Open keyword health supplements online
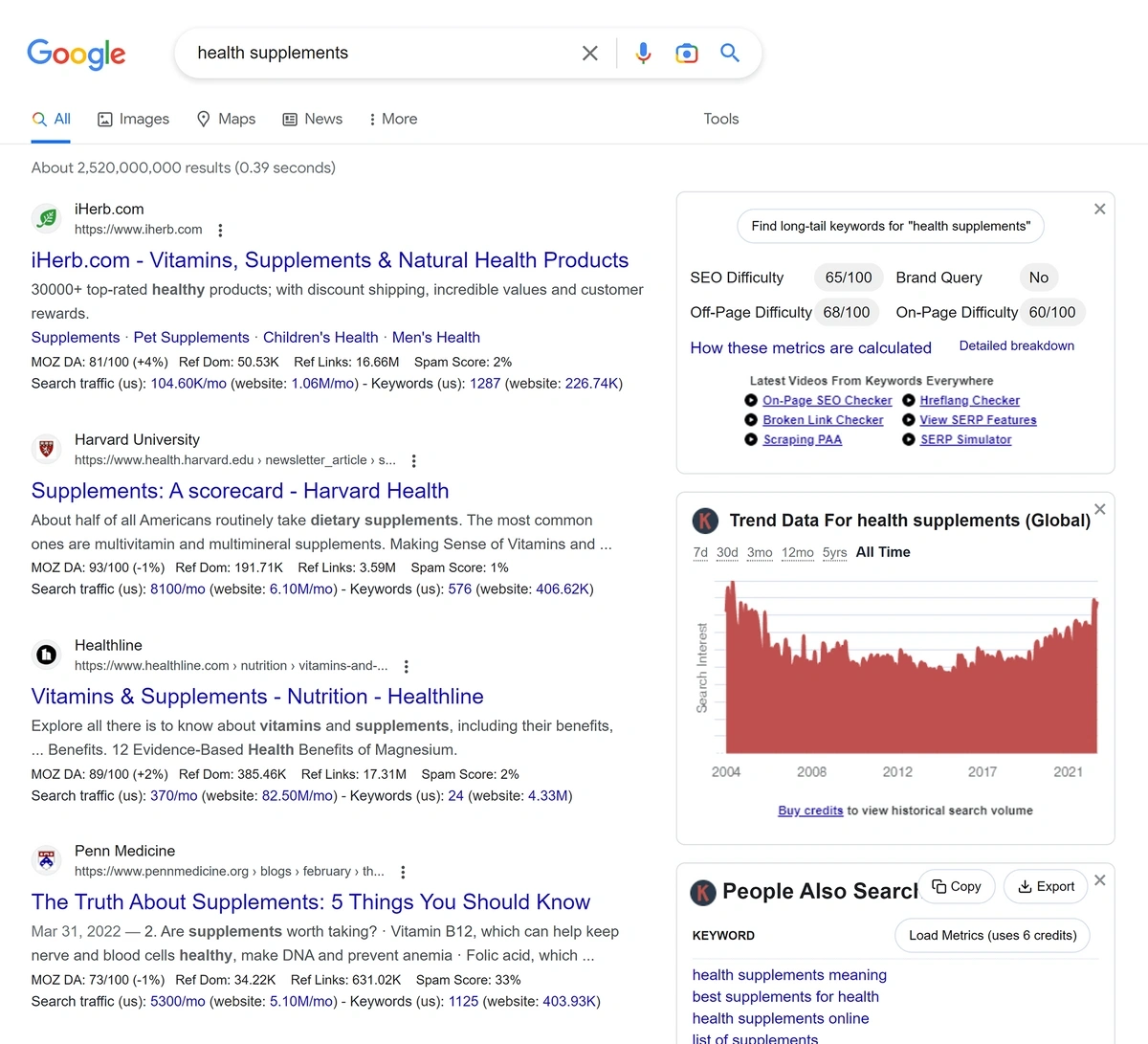This screenshot has width=1148, height=1044. (781, 1018)
